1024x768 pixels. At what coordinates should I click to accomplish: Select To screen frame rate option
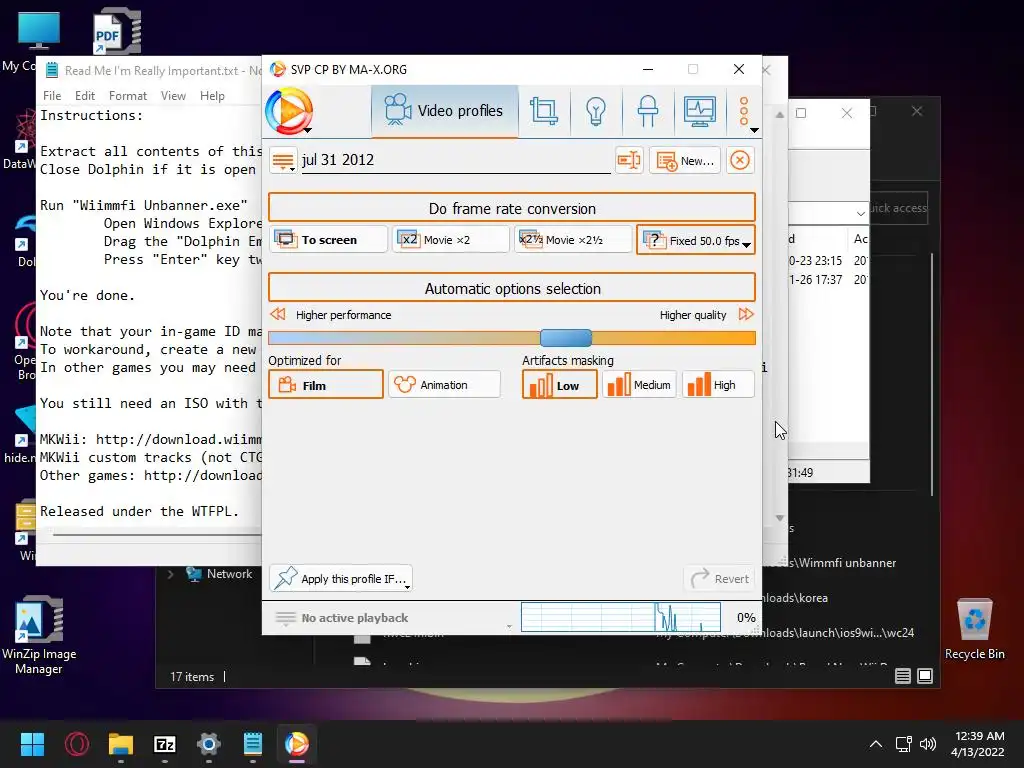[x=328, y=240]
